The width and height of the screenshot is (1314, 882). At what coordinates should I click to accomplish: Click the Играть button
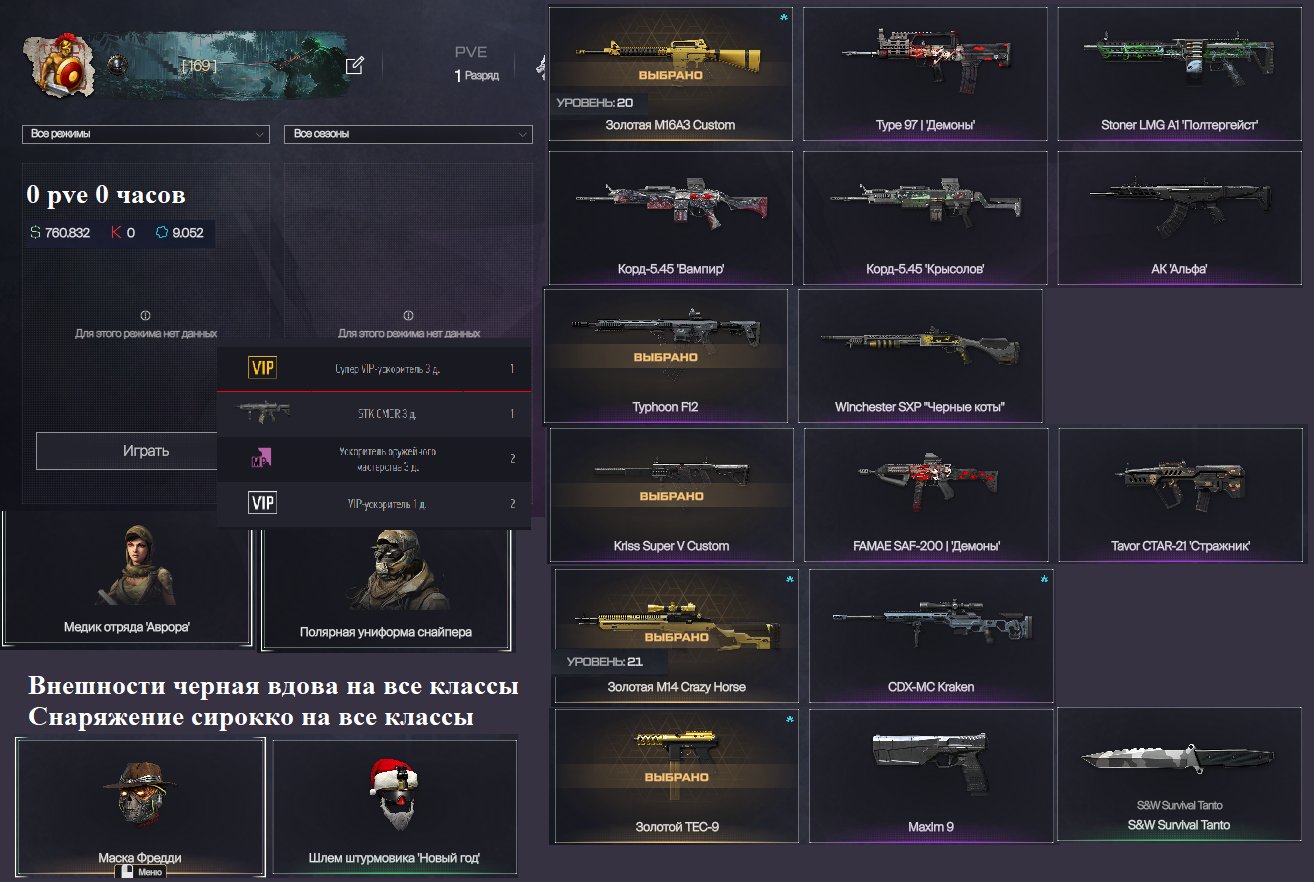(x=146, y=451)
